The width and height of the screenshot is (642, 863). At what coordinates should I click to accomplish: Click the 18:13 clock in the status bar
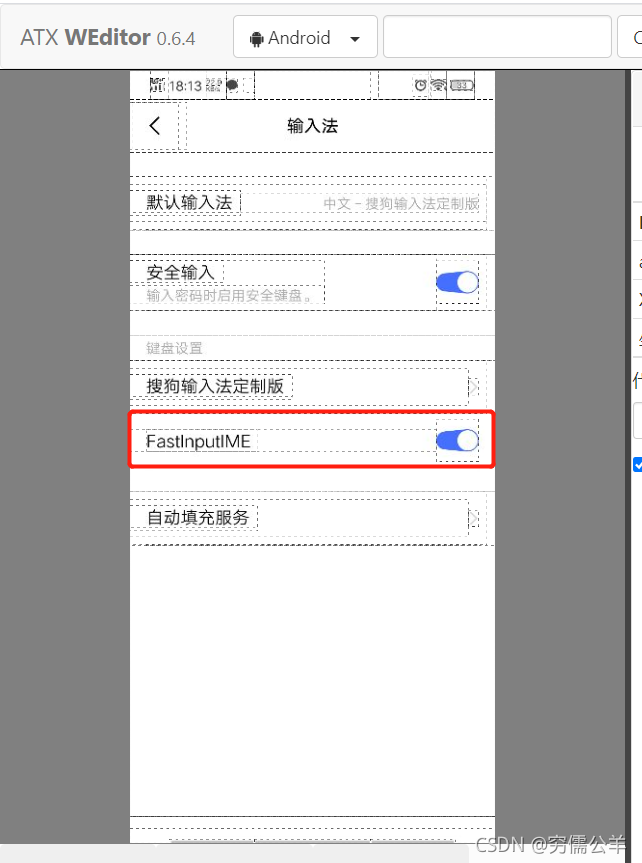[186, 86]
